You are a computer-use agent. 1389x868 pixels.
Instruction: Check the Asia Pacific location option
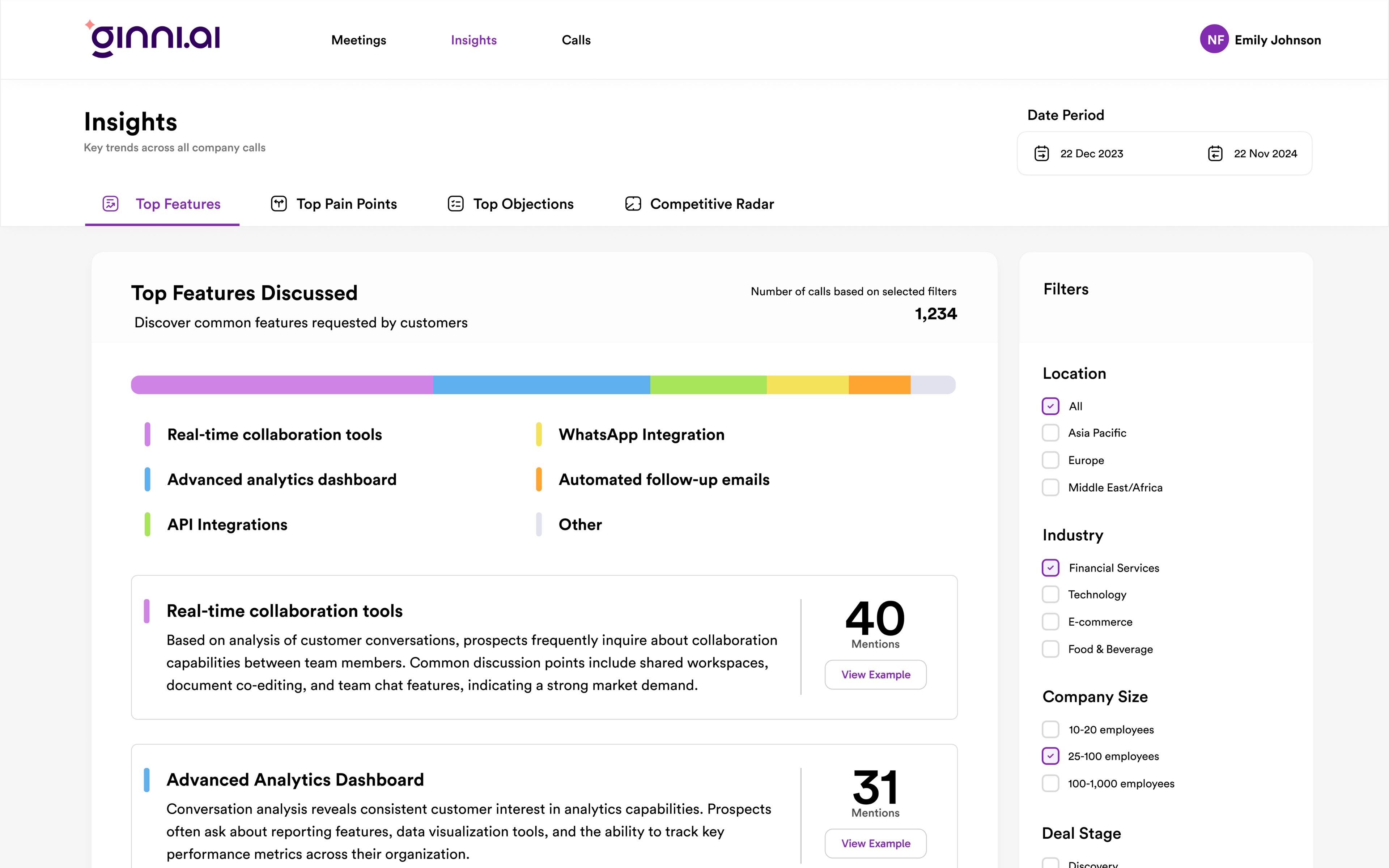click(1050, 432)
